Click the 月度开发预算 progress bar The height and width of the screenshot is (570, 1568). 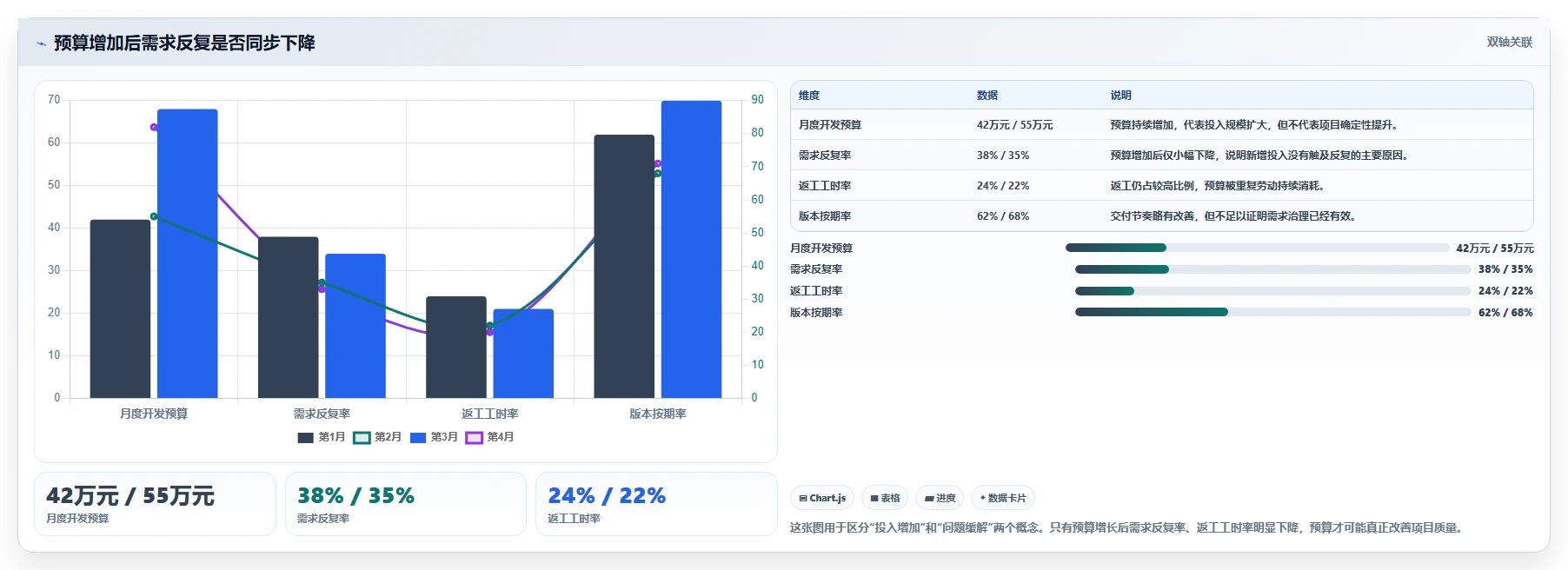(x=1257, y=248)
